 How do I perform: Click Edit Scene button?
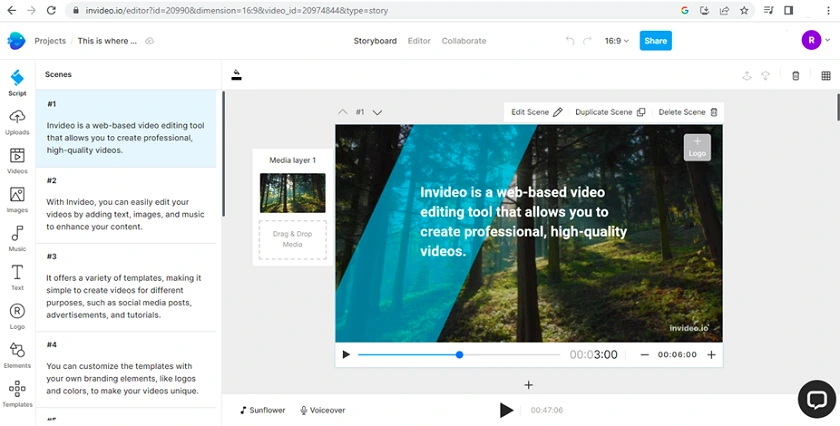pyautogui.click(x=536, y=112)
